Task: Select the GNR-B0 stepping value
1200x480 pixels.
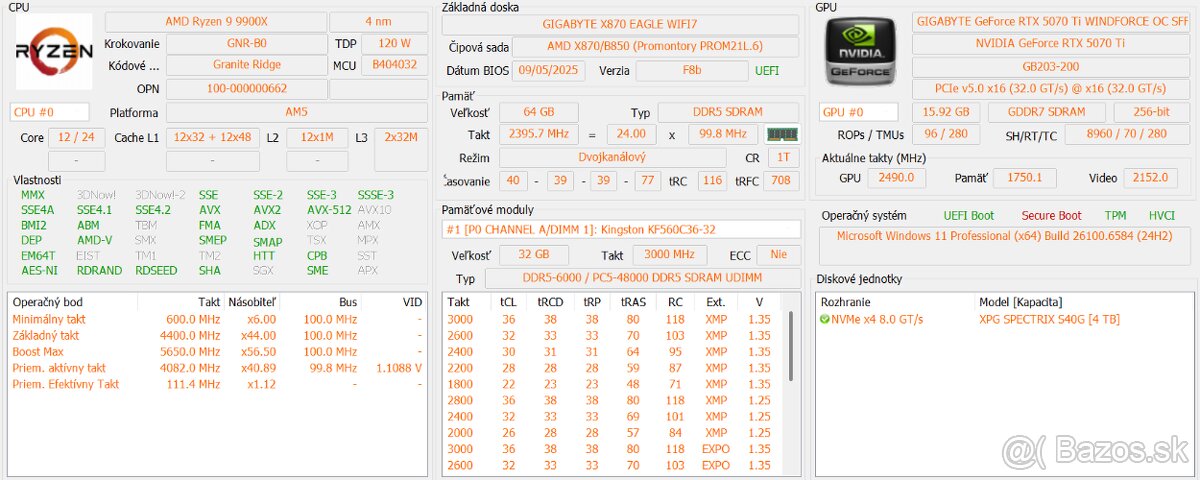Action: click(x=246, y=43)
